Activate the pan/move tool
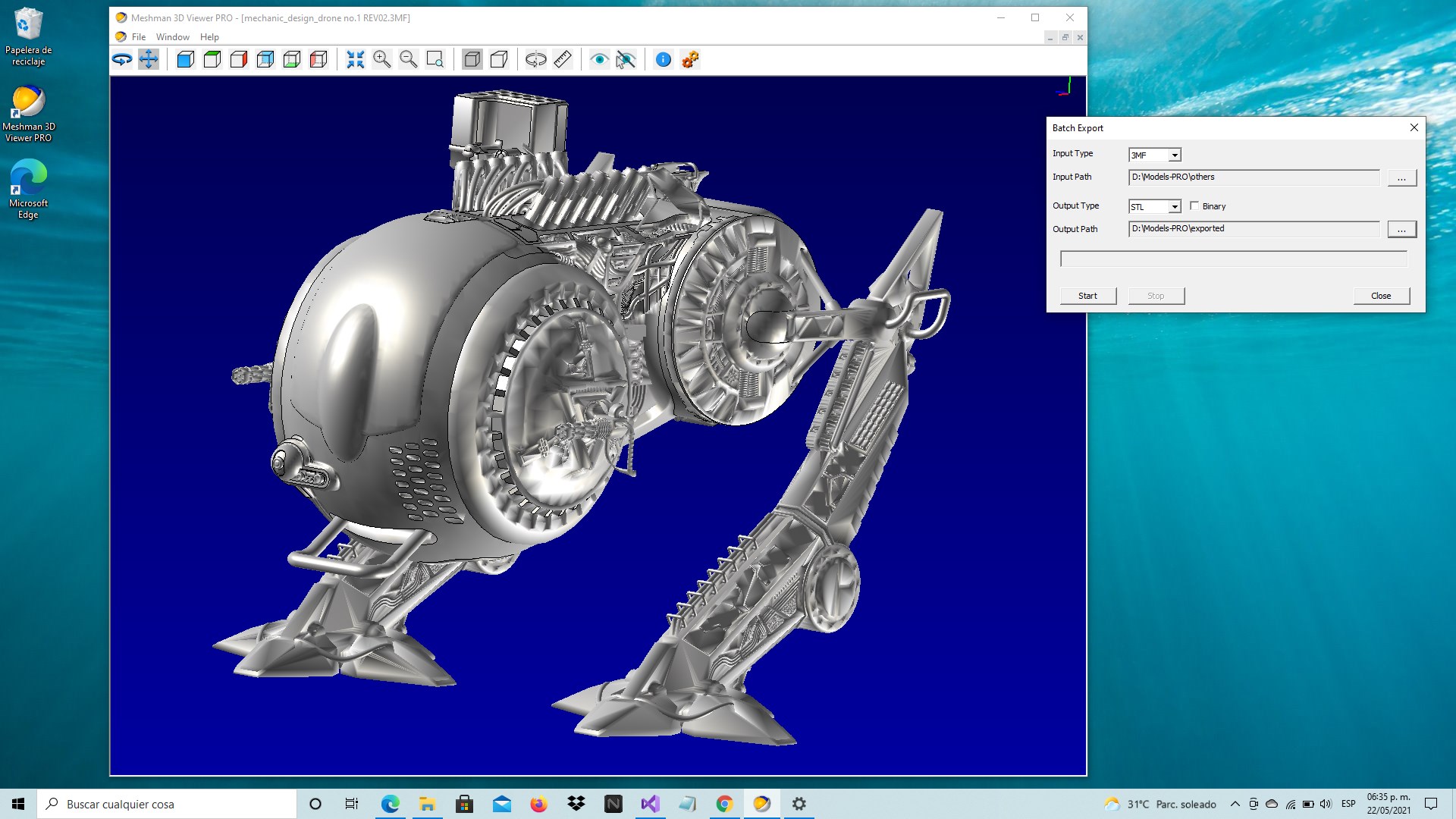Viewport: 1456px width, 819px height. (149, 59)
